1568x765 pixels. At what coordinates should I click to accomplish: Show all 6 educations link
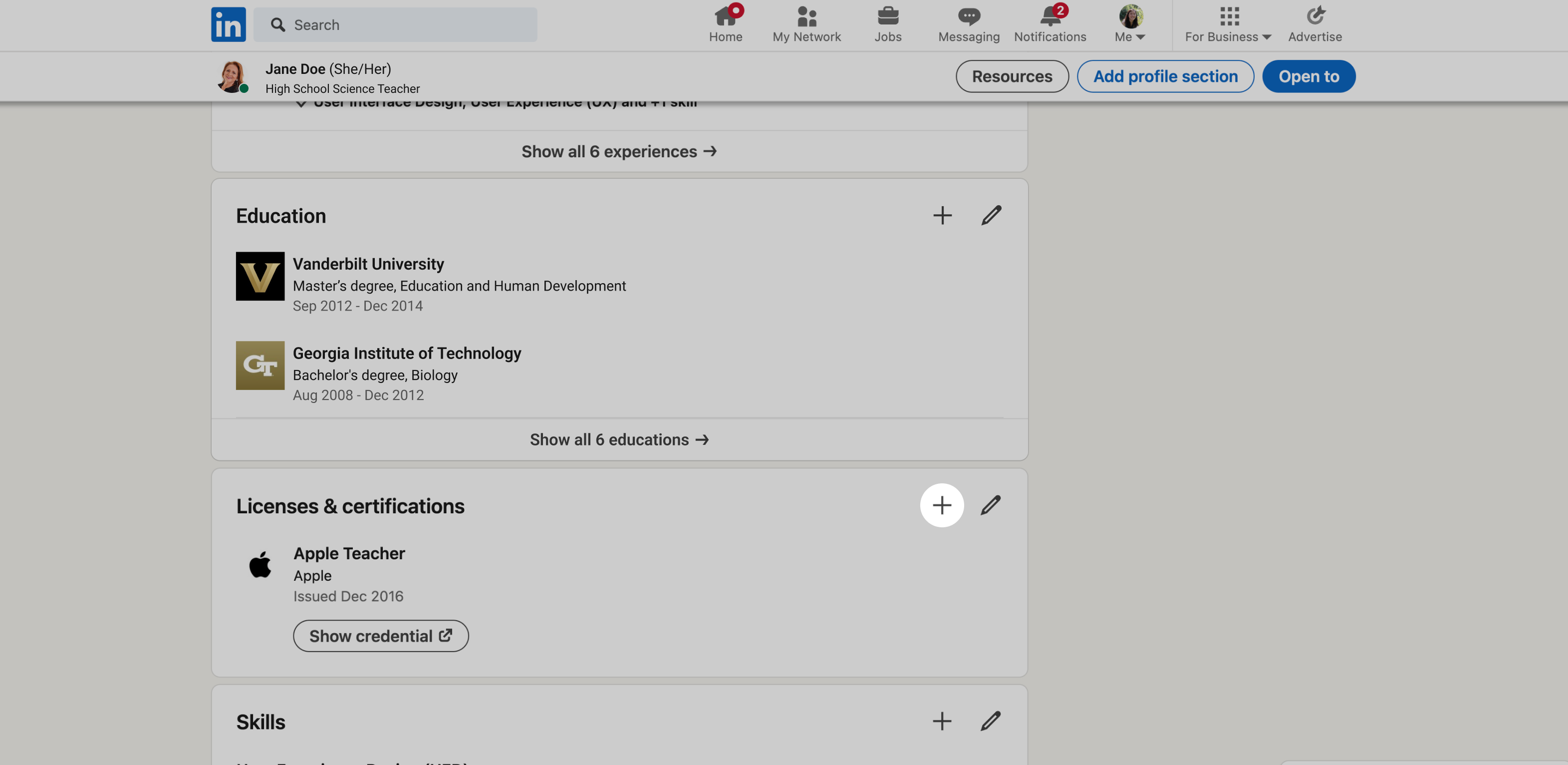coord(619,440)
